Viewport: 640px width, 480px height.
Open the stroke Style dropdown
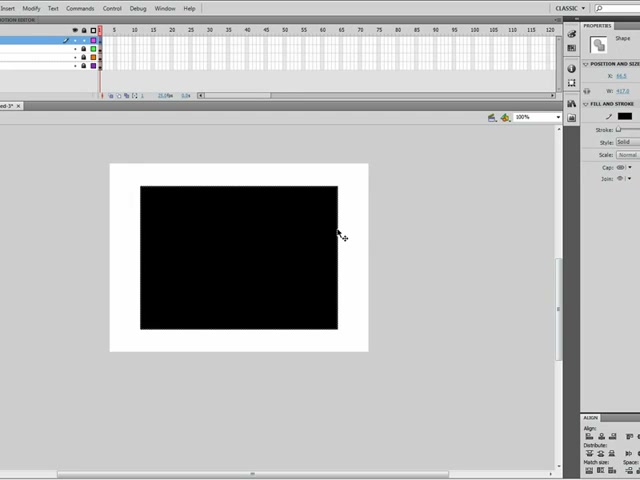coord(628,142)
